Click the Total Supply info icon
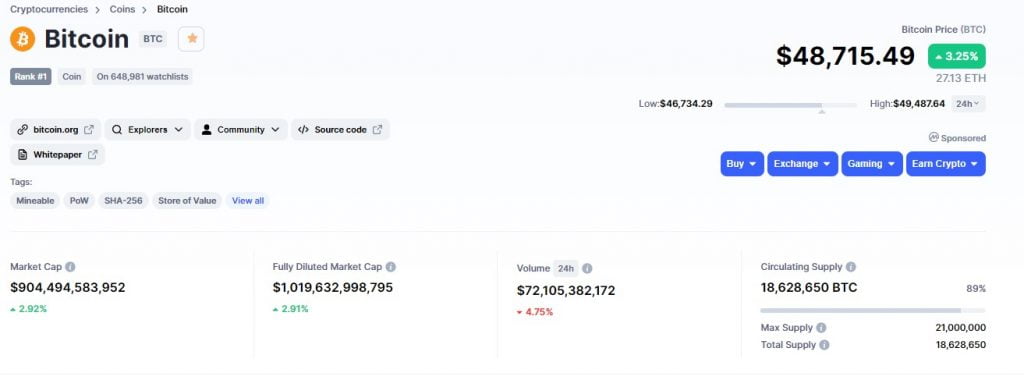 coord(824,345)
